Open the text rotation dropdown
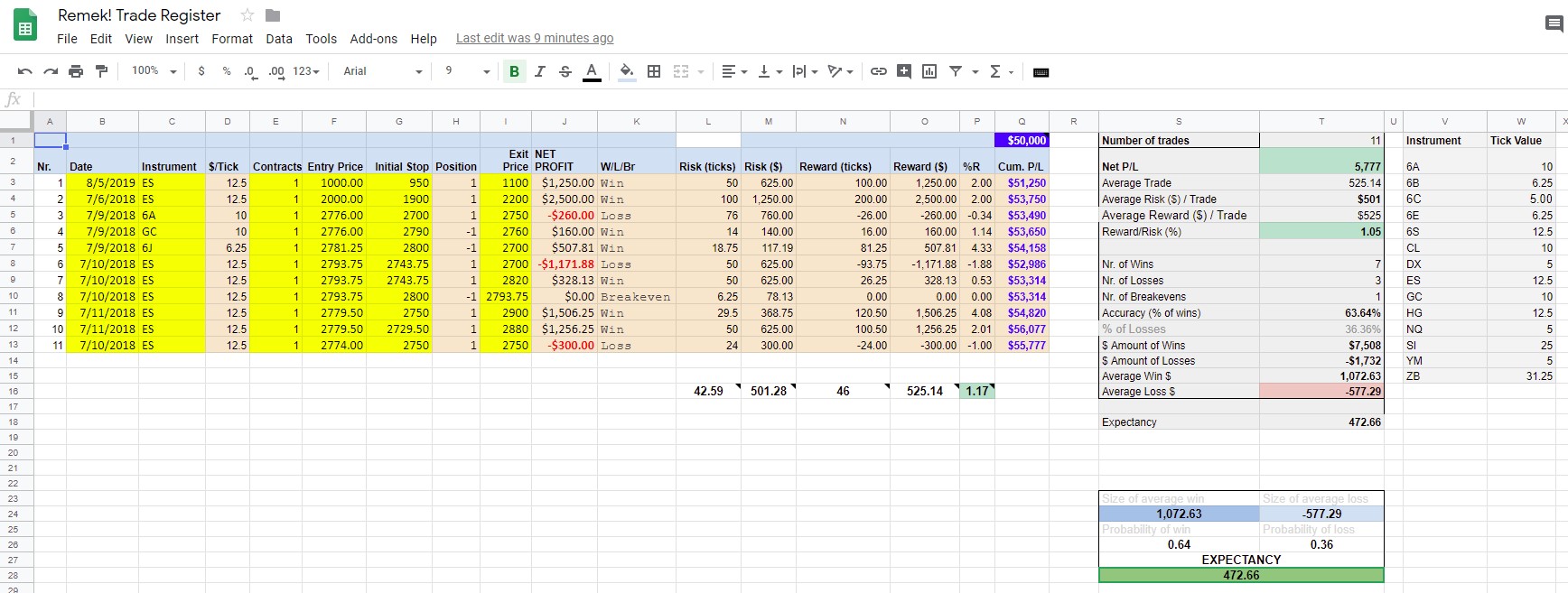This screenshot has width=1568, height=593. (840, 71)
